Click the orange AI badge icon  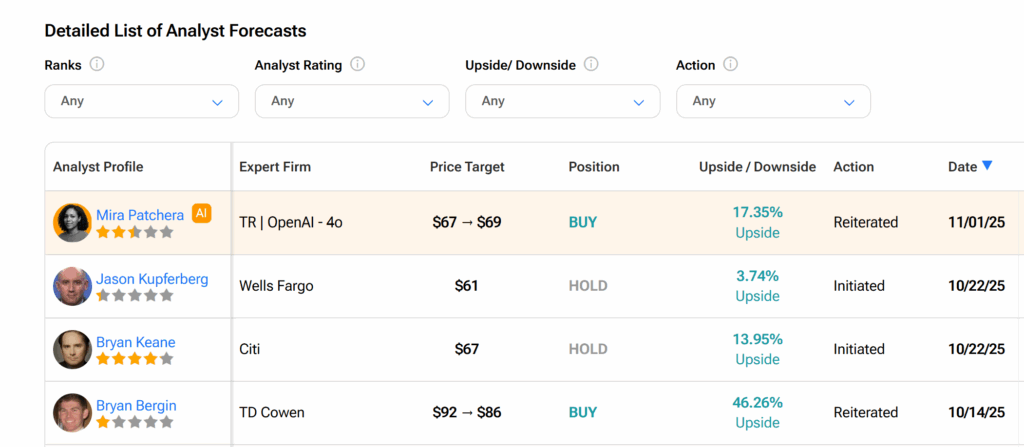click(x=201, y=213)
